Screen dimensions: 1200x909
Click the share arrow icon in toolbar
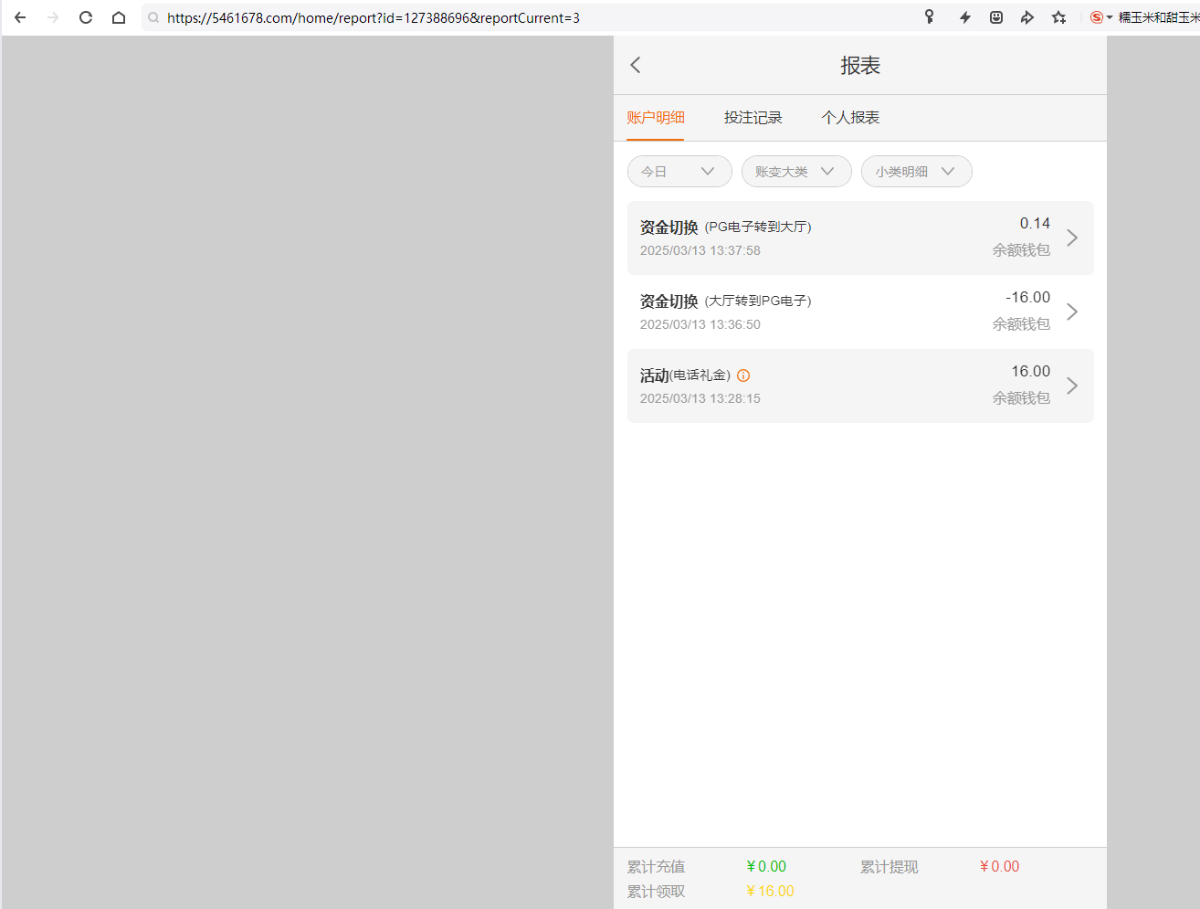1027,17
